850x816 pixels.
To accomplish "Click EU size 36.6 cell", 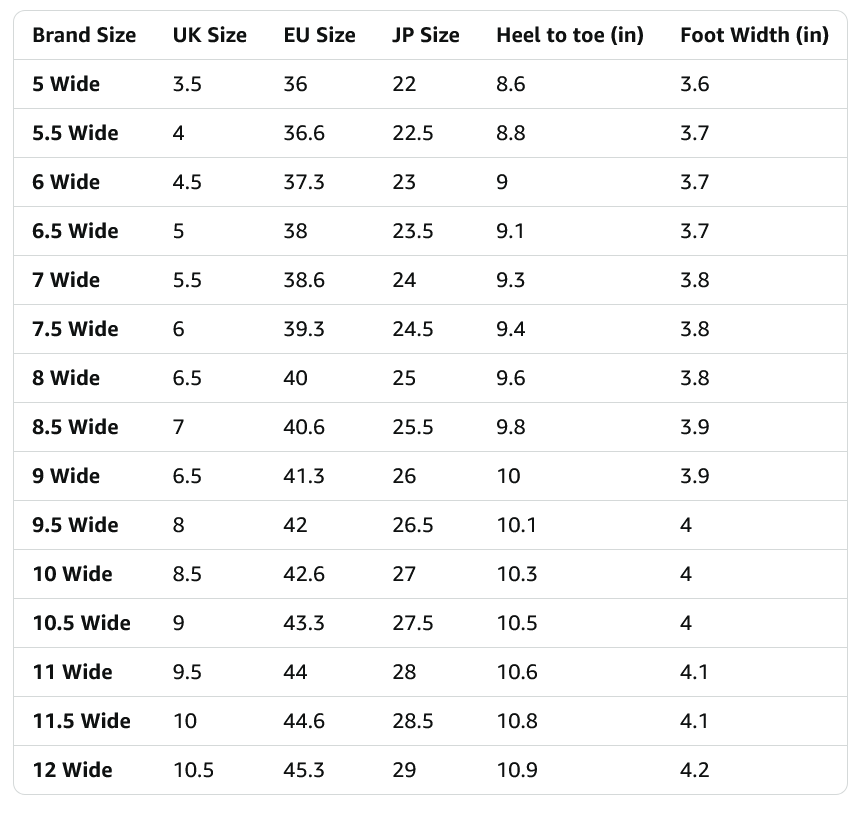I will (x=304, y=133).
